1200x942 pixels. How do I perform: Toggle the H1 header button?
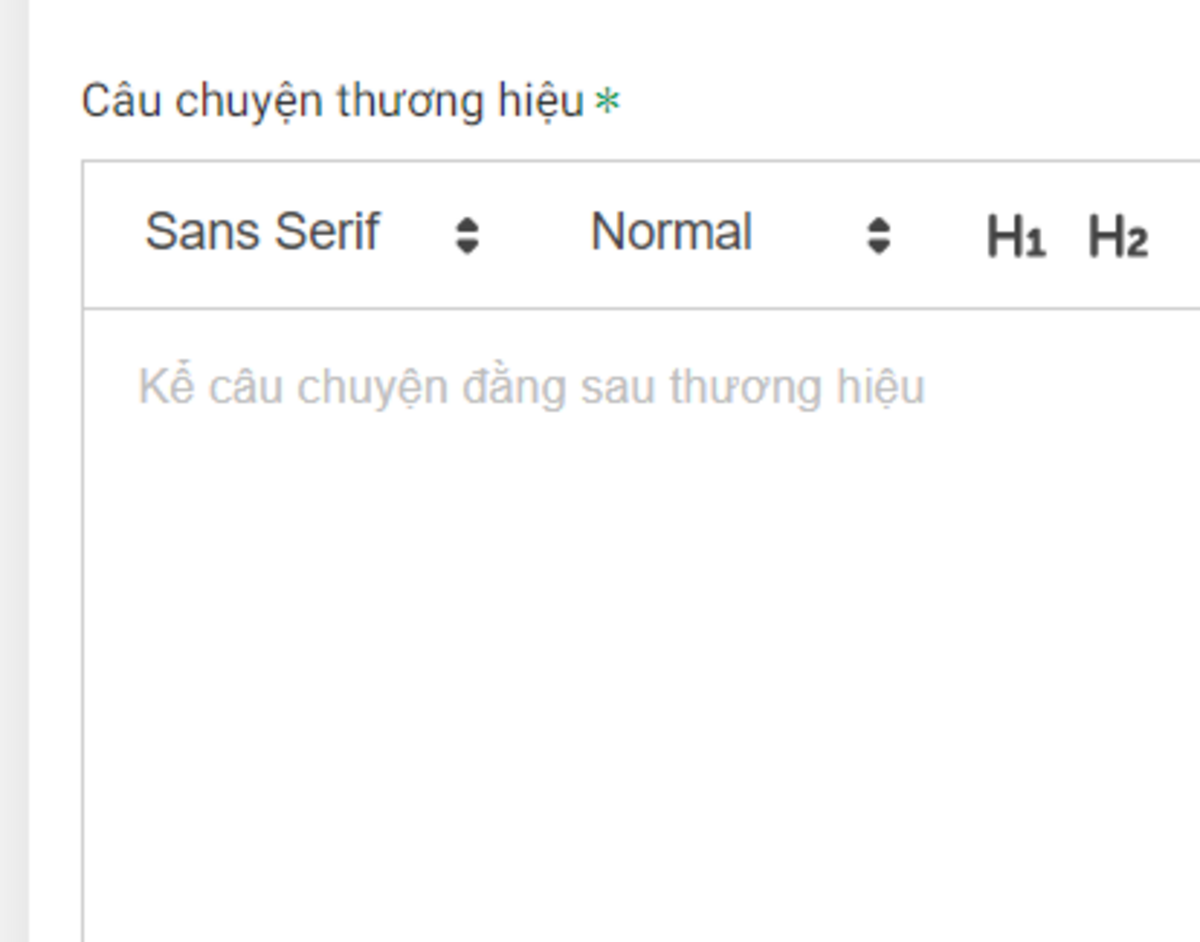(1015, 237)
